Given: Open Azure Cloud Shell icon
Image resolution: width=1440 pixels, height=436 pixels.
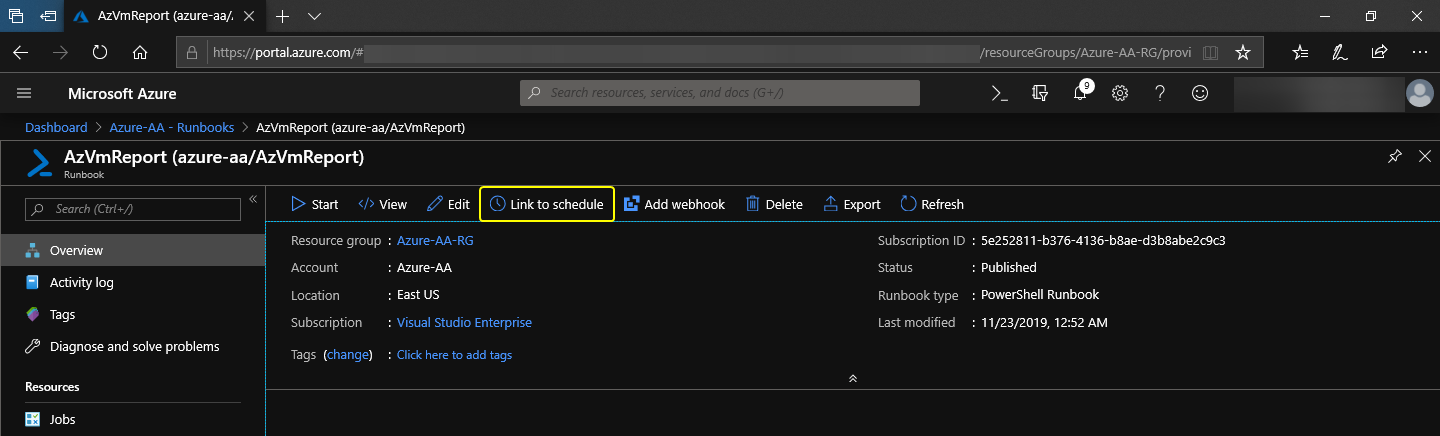Looking at the screenshot, I should coord(998,93).
